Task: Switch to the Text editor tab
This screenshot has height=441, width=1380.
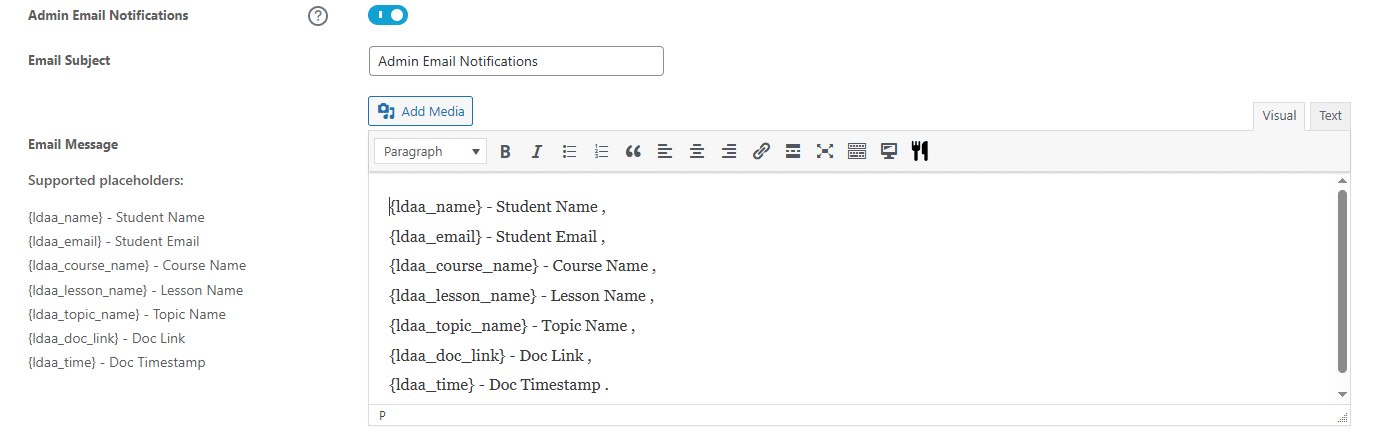Action: pos(1330,116)
